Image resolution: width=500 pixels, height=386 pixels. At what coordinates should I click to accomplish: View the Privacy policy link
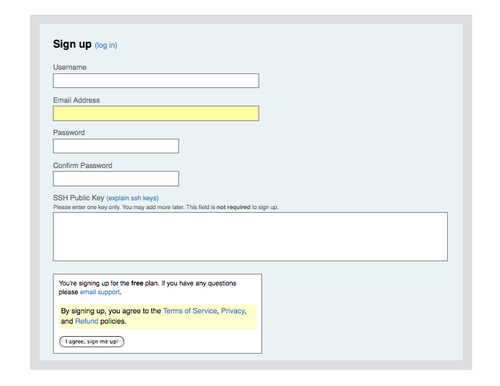pos(233,311)
